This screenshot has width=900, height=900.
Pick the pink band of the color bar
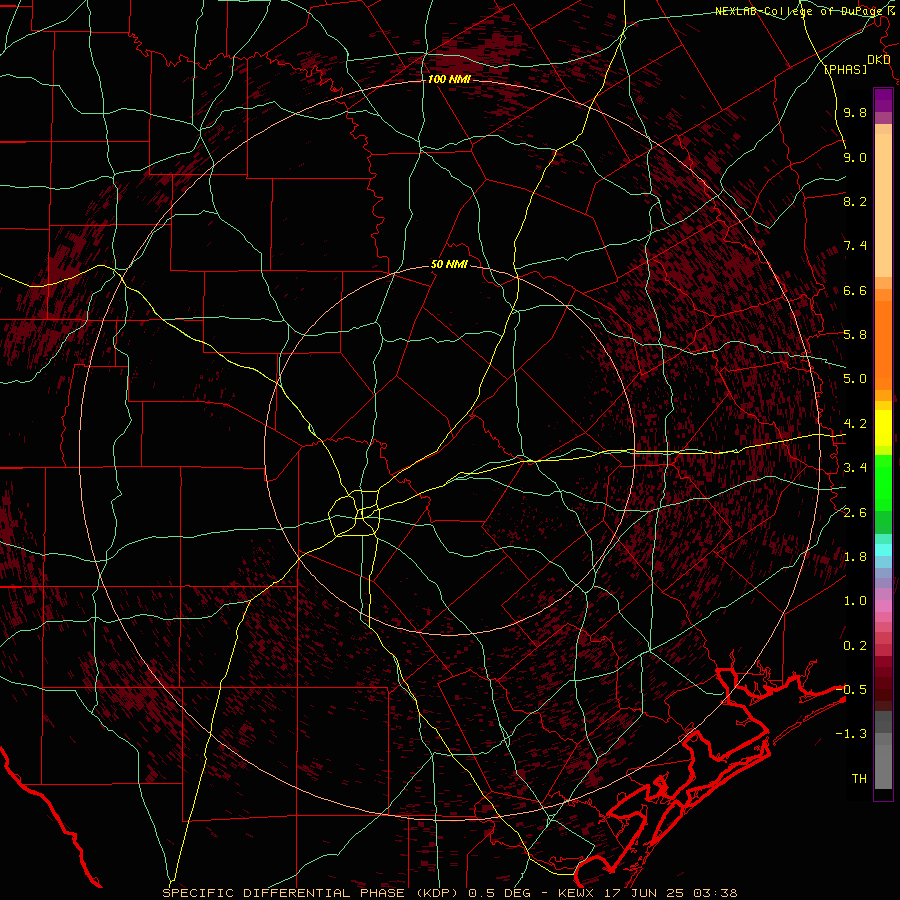tap(883, 606)
